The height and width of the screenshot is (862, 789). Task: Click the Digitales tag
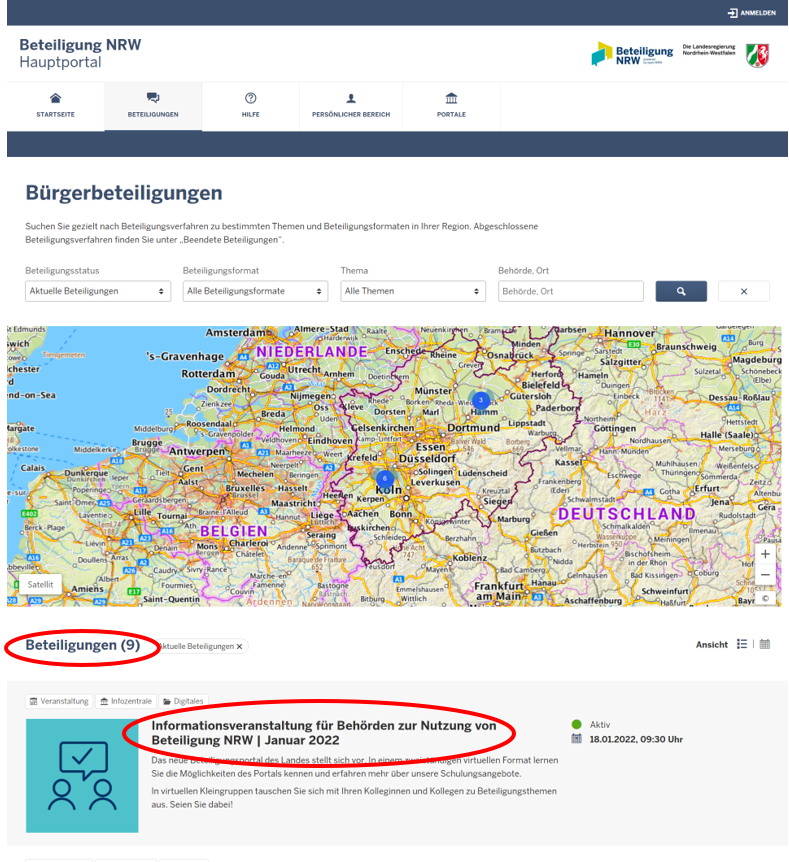[183, 701]
